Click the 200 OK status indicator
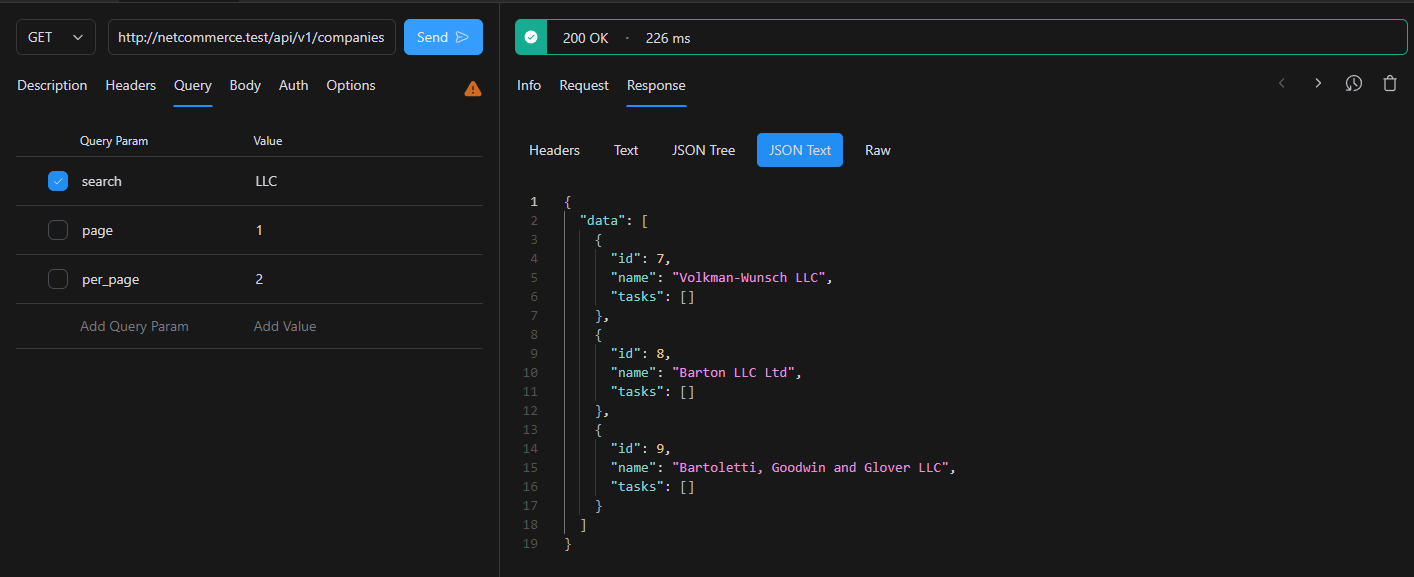The image size is (1414, 577). [x=585, y=37]
